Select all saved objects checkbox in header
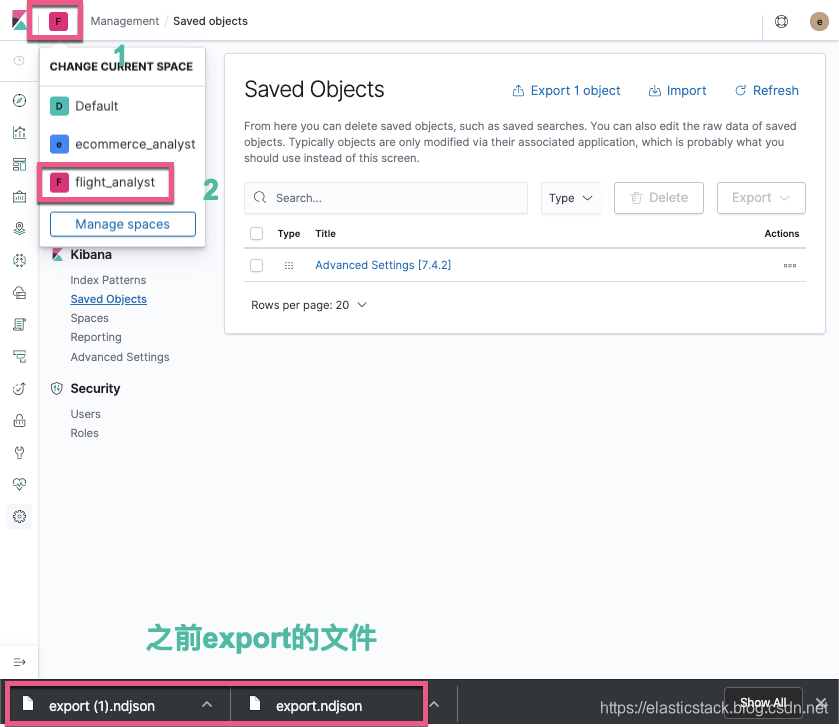Image resolution: width=839 pixels, height=727 pixels. point(256,233)
